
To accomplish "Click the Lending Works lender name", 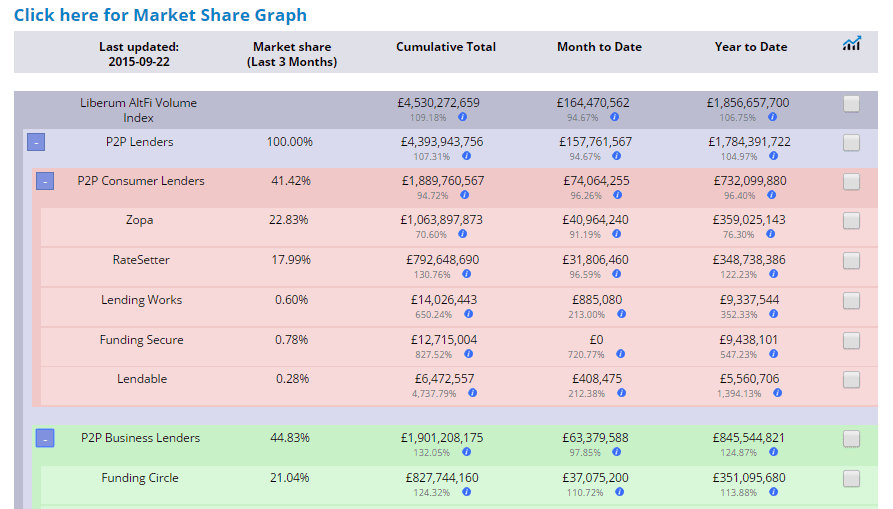I will (x=141, y=300).
